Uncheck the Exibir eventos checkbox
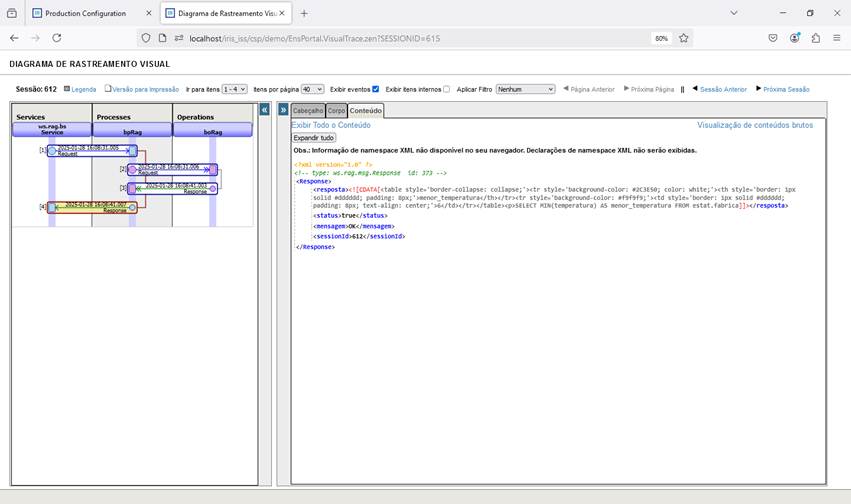Image resolution: width=851 pixels, height=504 pixels. (375, 89)
